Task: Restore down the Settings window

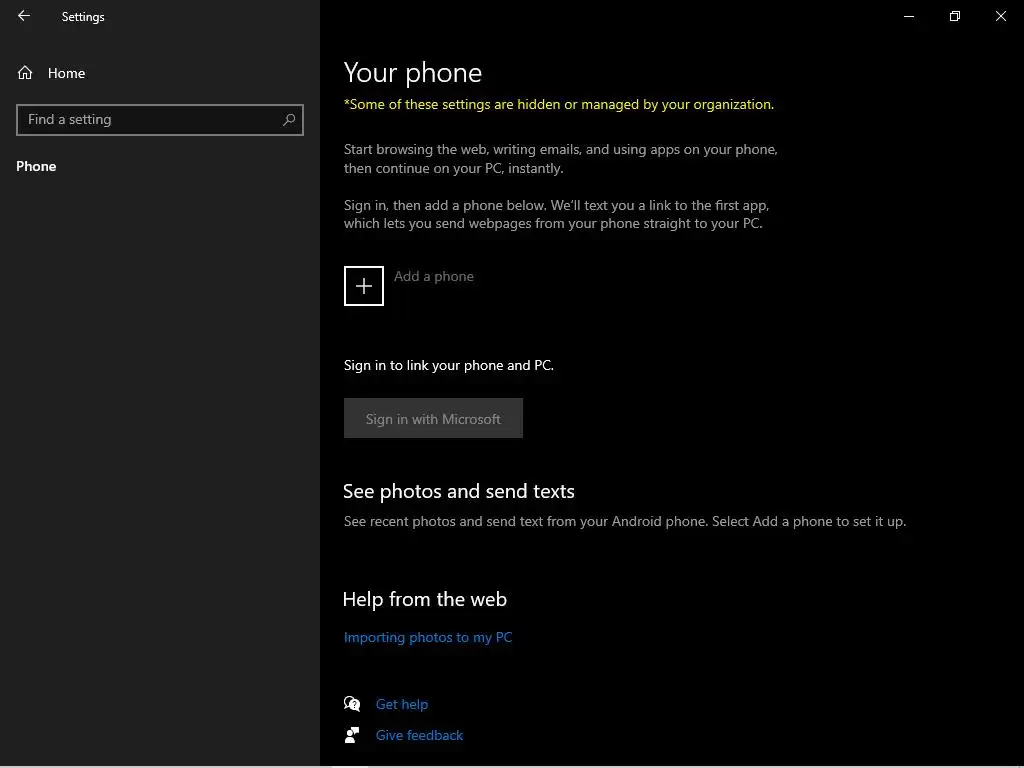Action: point(955,16)
